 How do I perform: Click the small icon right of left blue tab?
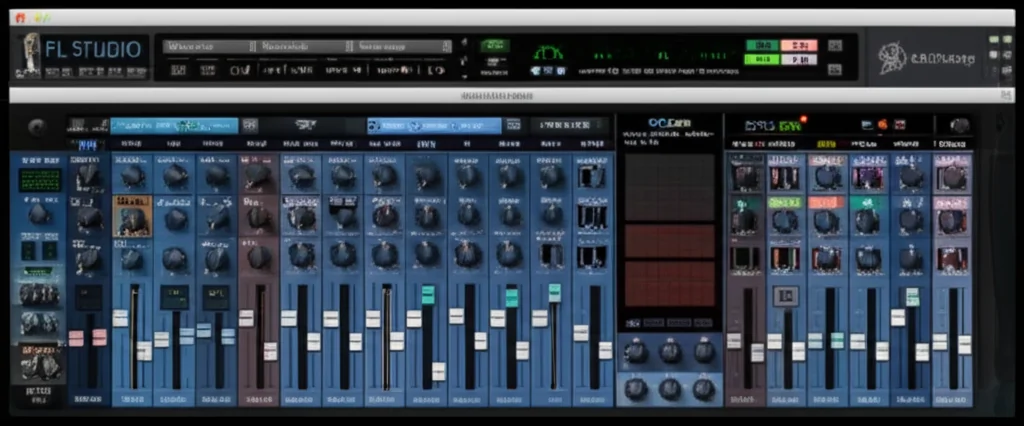249,125
